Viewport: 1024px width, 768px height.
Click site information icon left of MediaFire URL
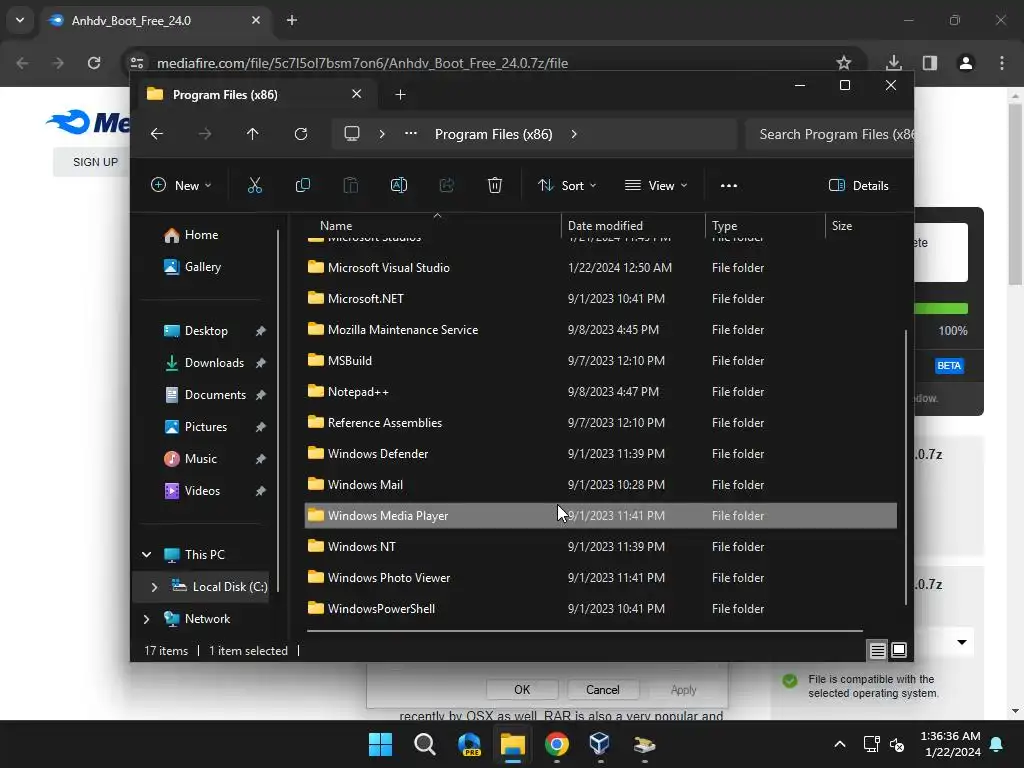click(x=137, y=63)
